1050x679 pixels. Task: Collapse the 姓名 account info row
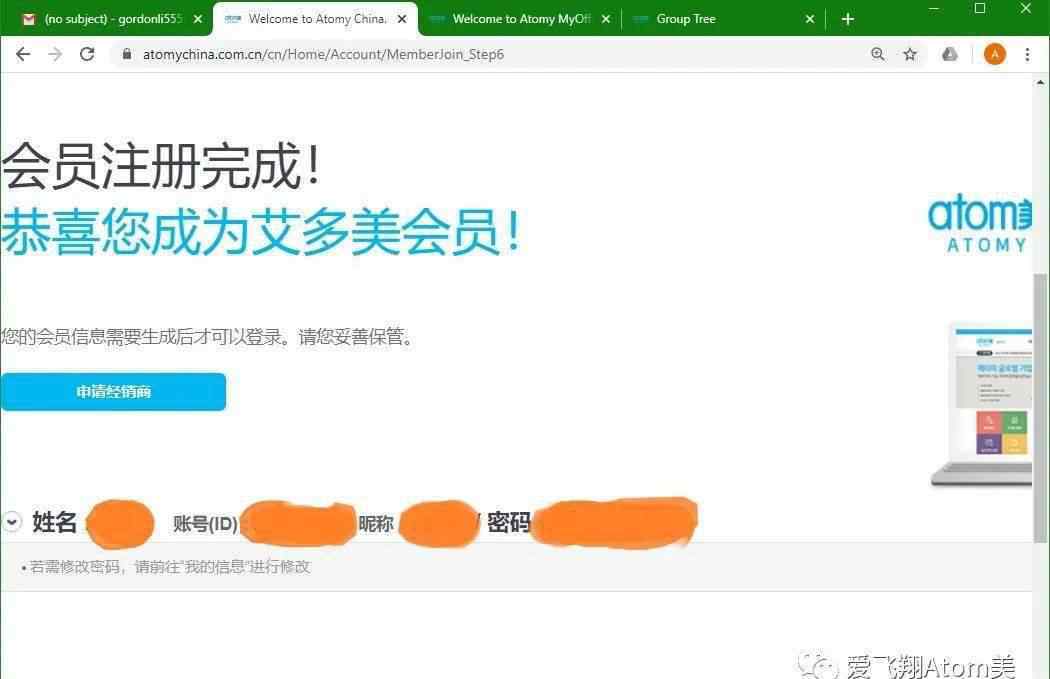[12, 522]
